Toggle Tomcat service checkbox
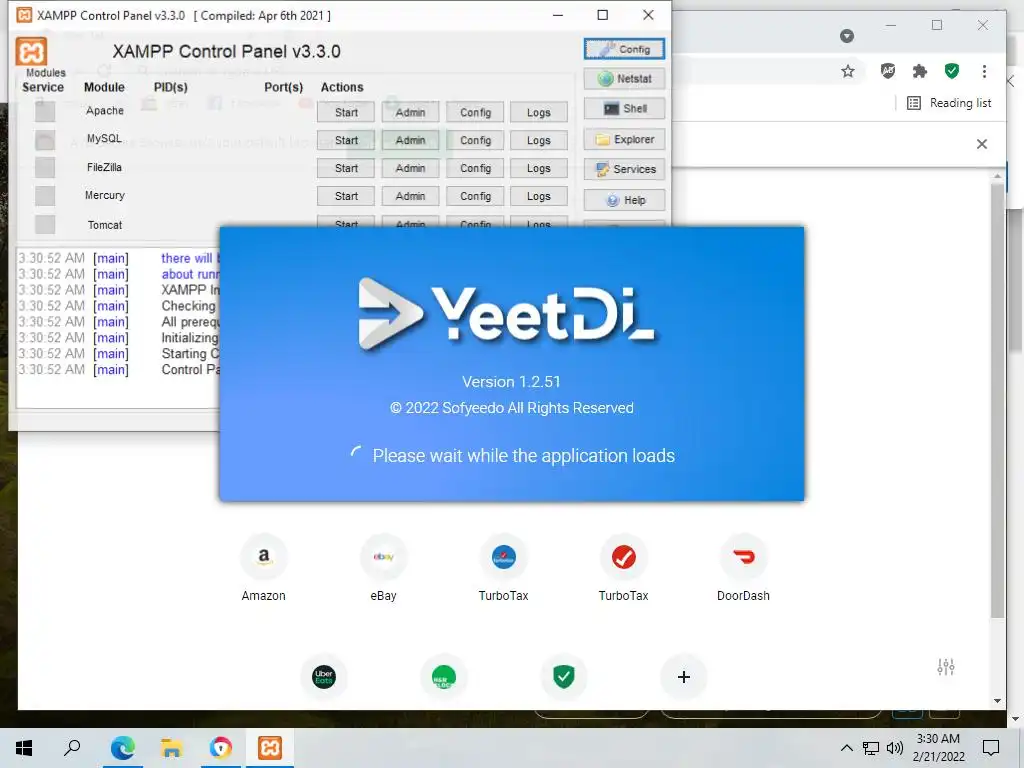This screenshot has height=768, width=1024. point(45,224)
